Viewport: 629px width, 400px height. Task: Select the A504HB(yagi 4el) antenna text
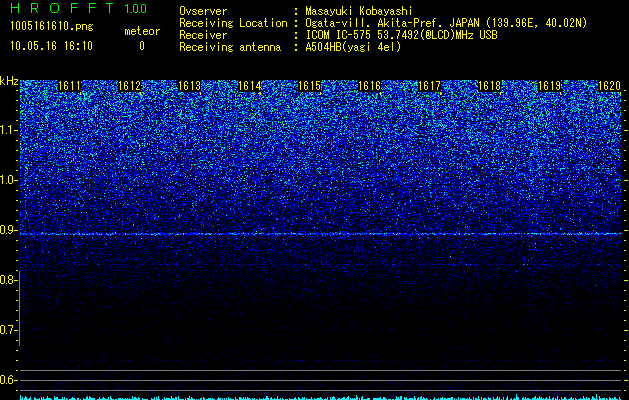(353, 47)
